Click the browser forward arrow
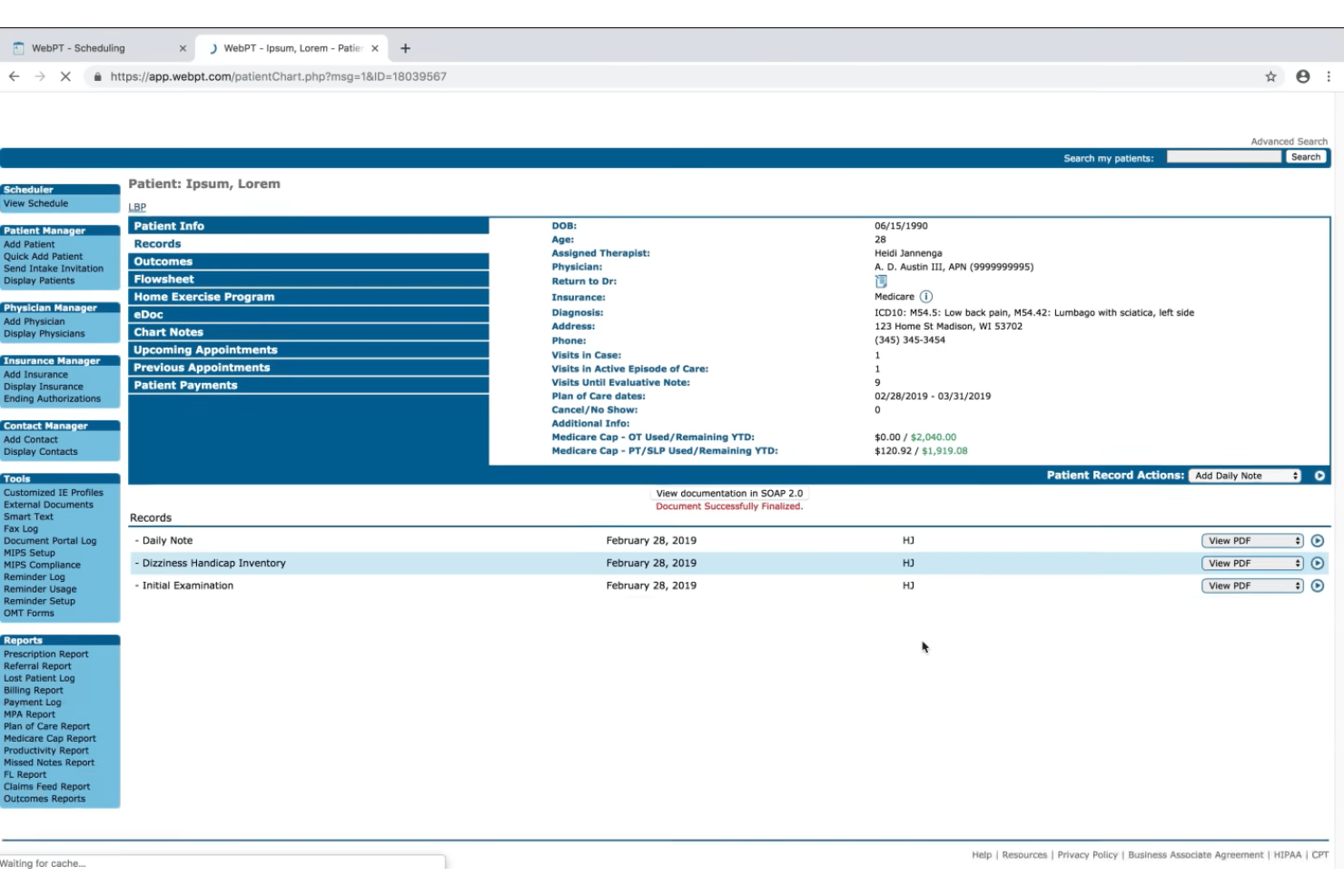1344x896 pixels. coord(40,77)
